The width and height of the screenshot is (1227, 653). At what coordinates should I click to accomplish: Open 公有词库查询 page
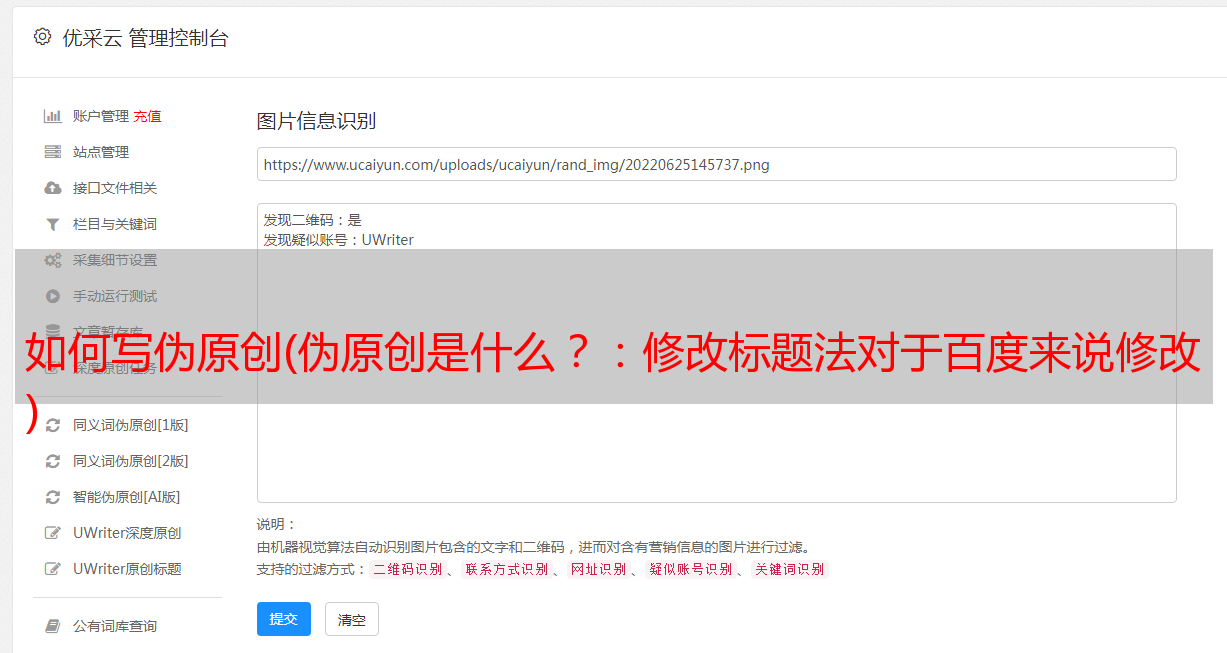(x=115, y=626)
